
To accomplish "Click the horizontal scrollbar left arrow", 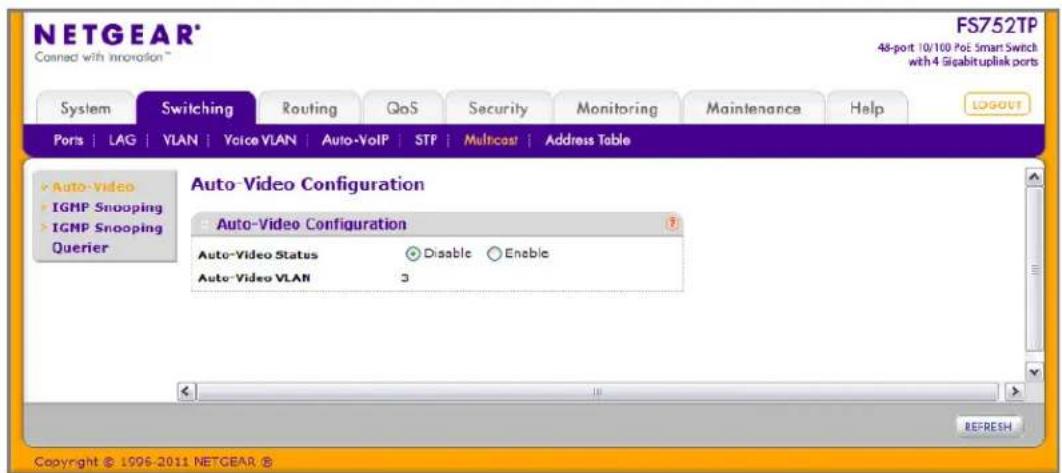I will [185, 392].
